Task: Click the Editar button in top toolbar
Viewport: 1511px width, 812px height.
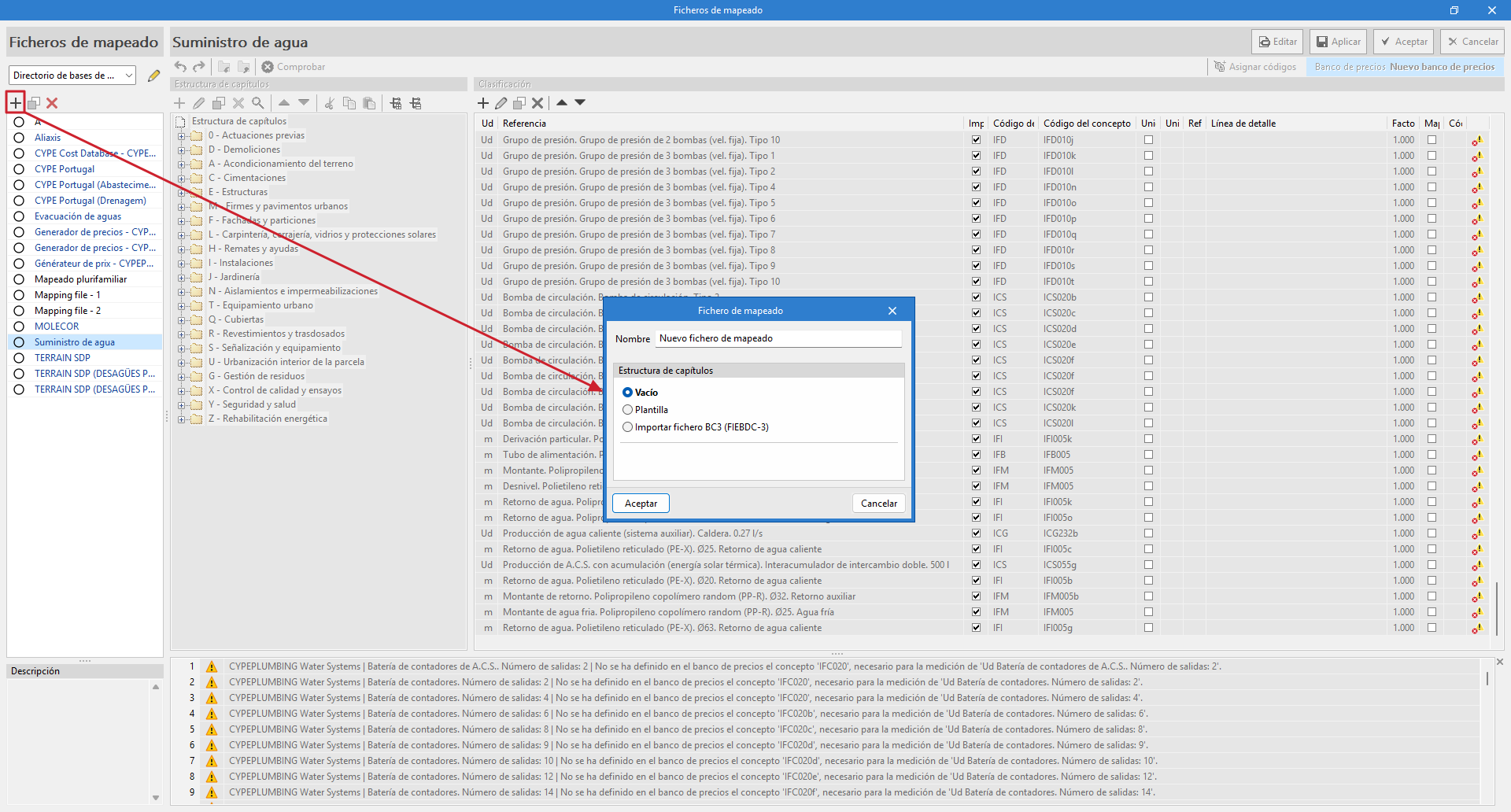Action: [1277, 42]
